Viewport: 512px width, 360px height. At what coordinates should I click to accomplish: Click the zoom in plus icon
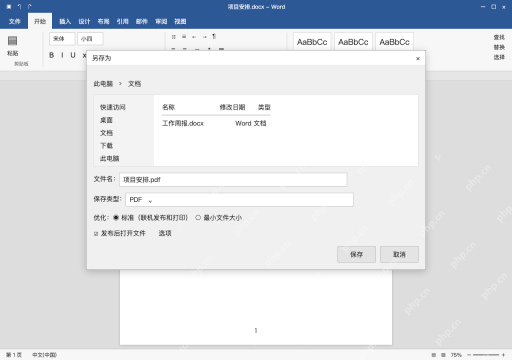[x=503, y=355]
